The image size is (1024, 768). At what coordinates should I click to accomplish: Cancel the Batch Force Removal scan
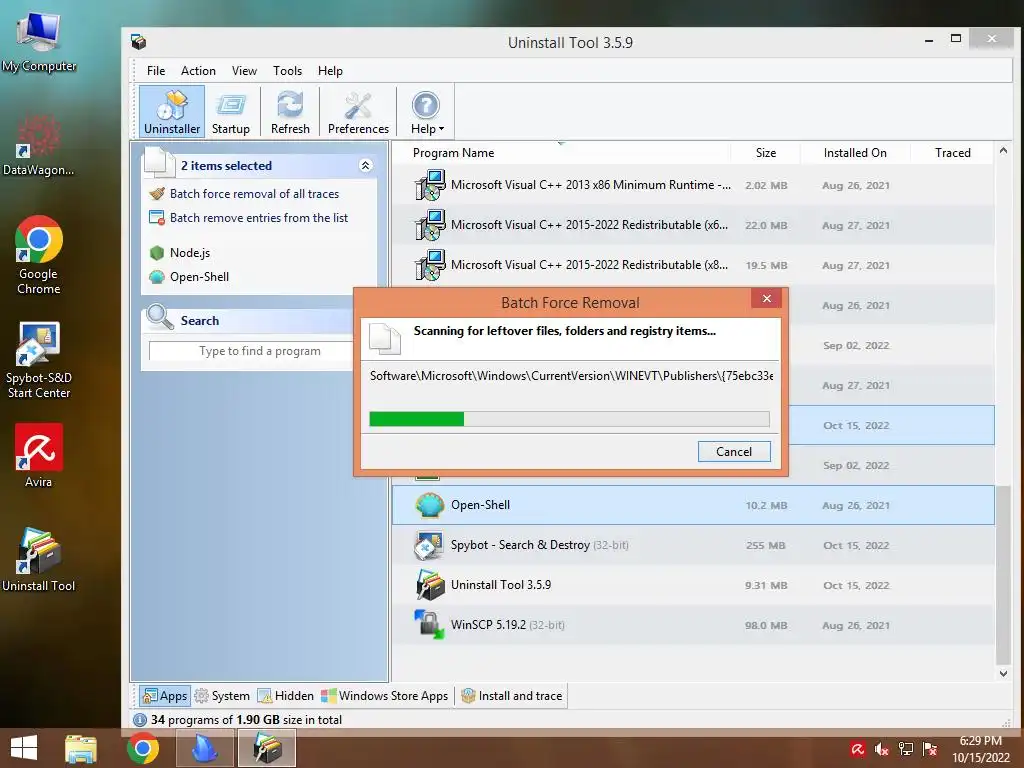pyautogui.click(x=734, y=452)
